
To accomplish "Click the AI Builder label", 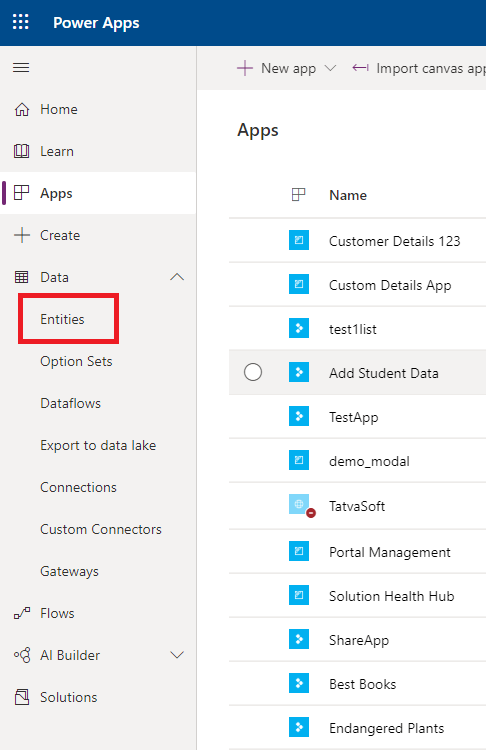I will (x=70, y=655).
